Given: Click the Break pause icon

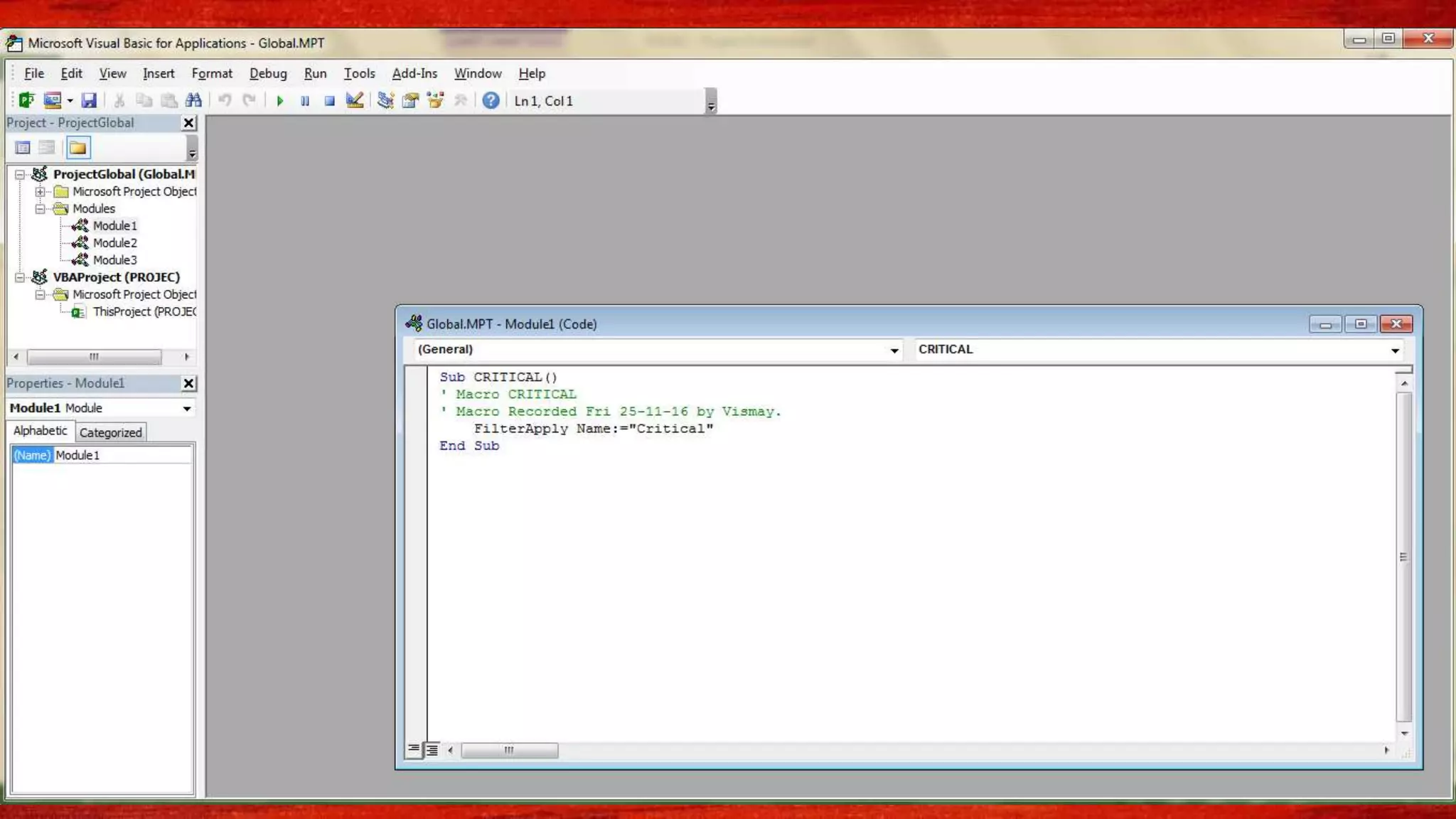Looking at the screenshot, I should coord(305,101).
